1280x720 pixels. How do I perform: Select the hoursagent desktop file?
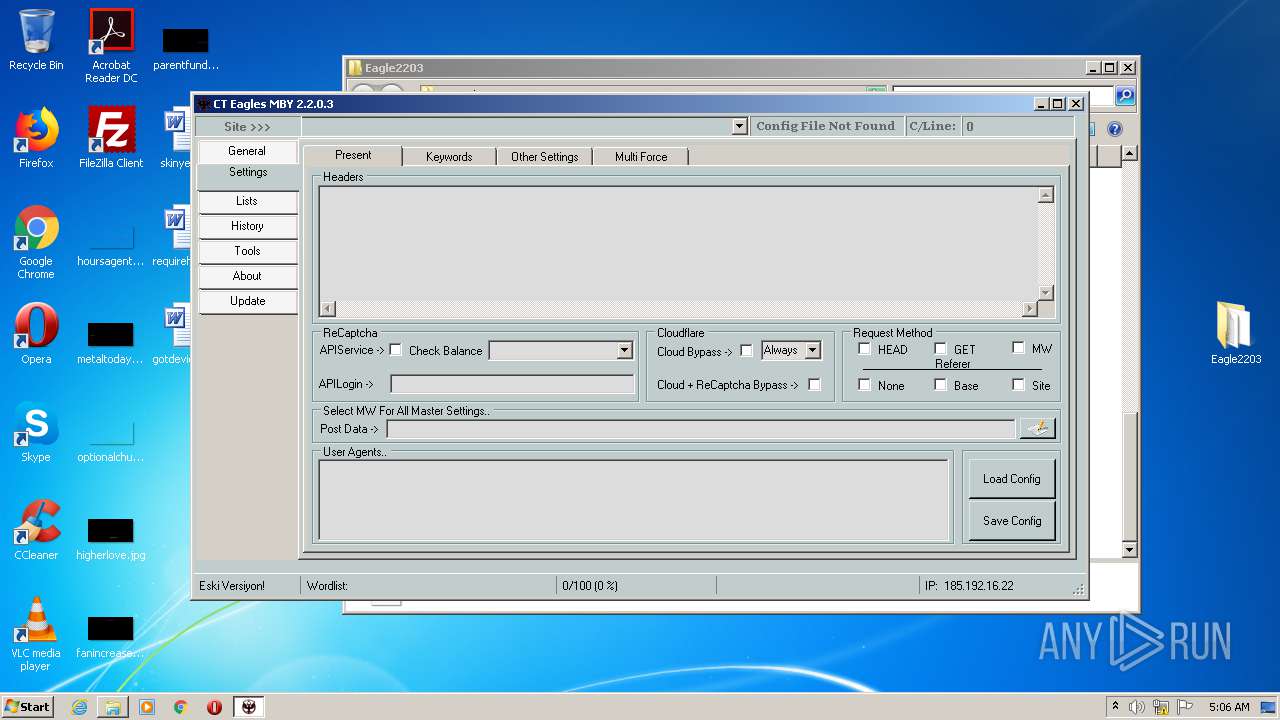tap(111, 244)
